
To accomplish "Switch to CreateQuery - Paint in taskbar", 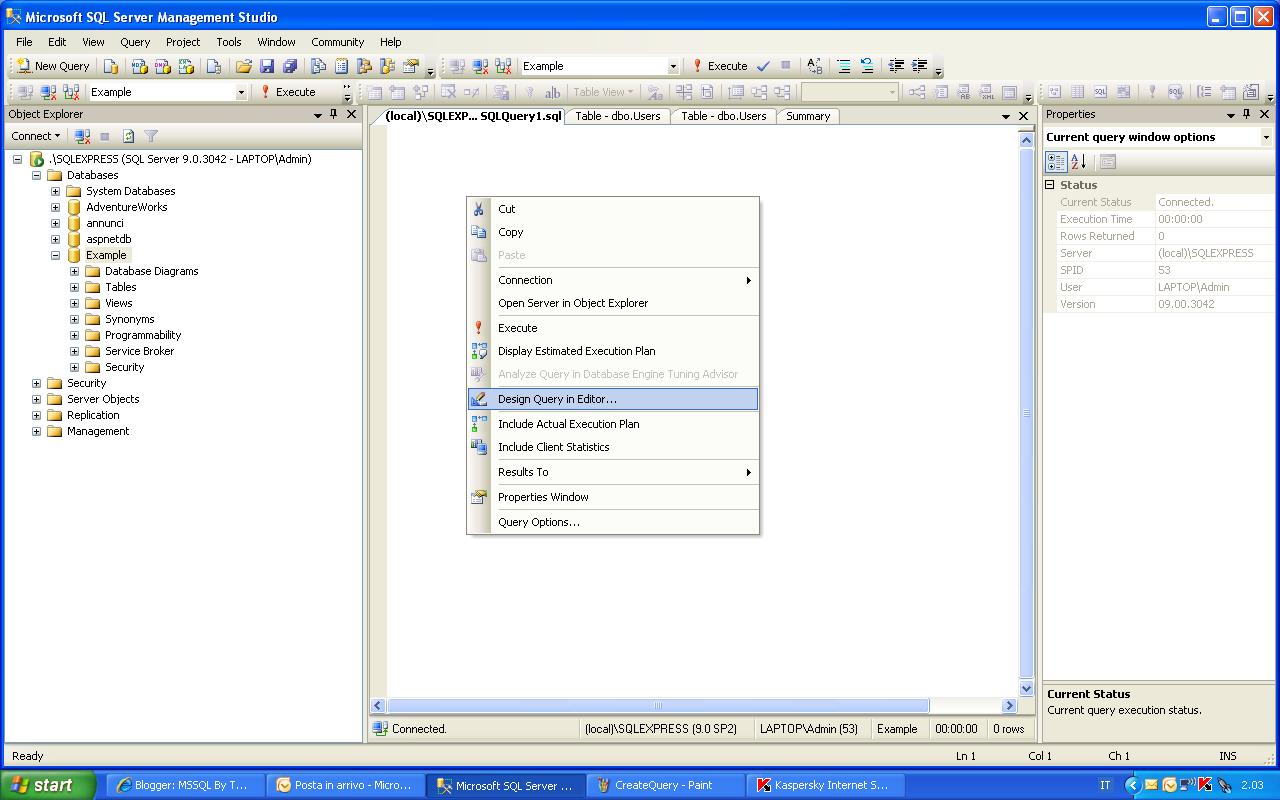I will click(666, 785).
